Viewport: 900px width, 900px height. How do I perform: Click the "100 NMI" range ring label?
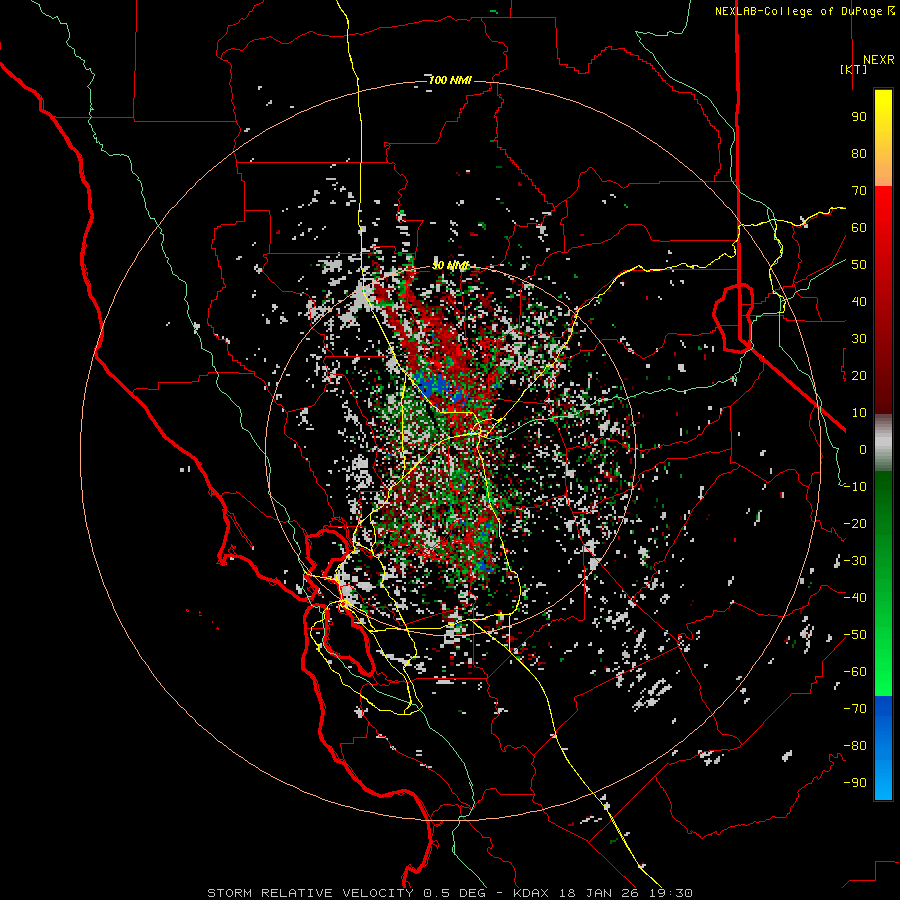(x=449, y=80)
